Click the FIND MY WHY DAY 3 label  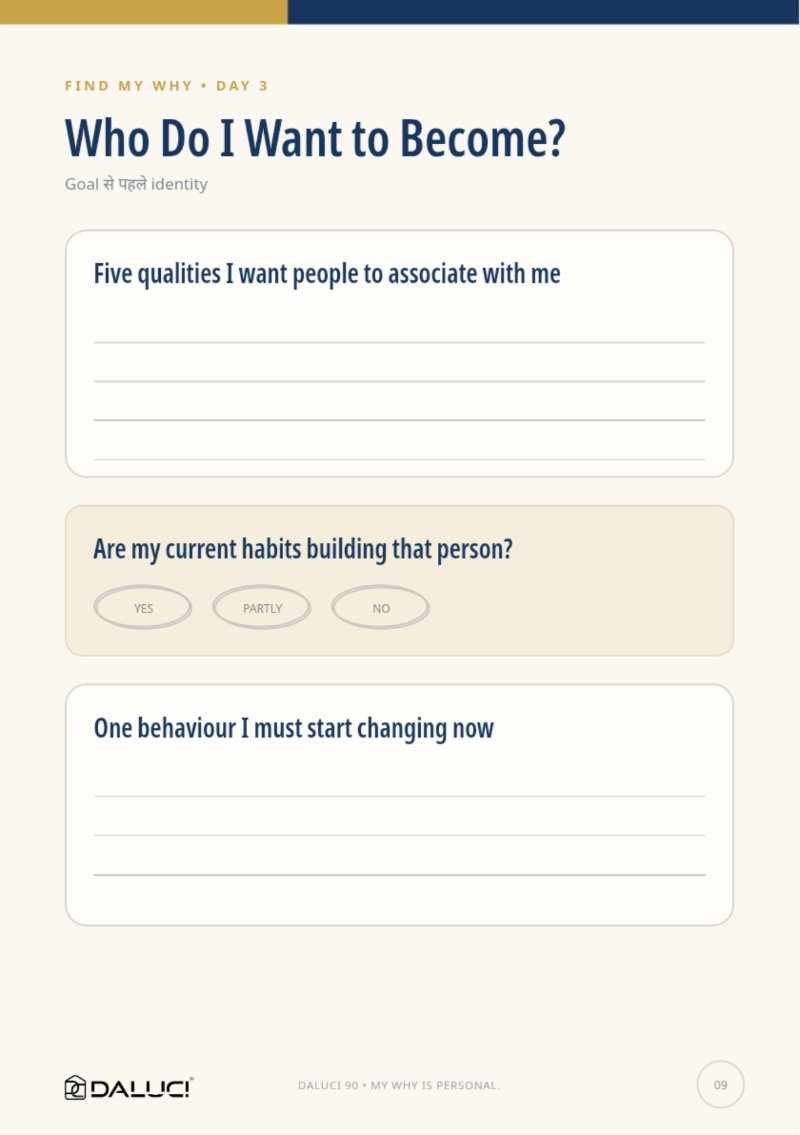coord(167,85)
